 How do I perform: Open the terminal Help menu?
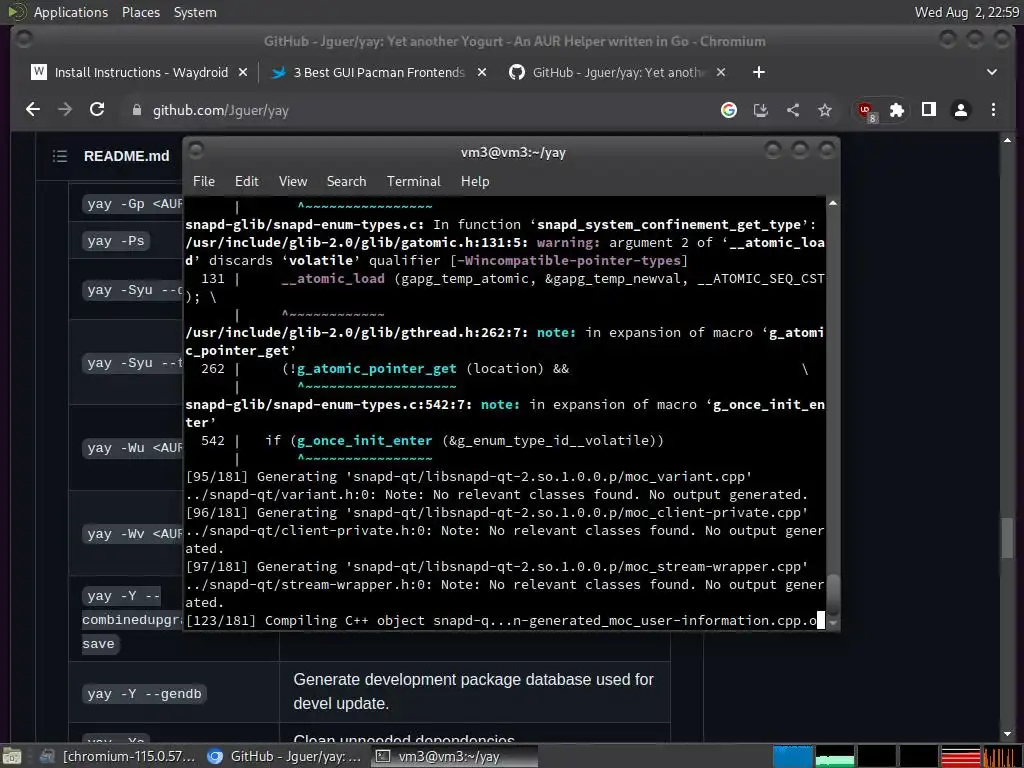click(x=475, y=181)
